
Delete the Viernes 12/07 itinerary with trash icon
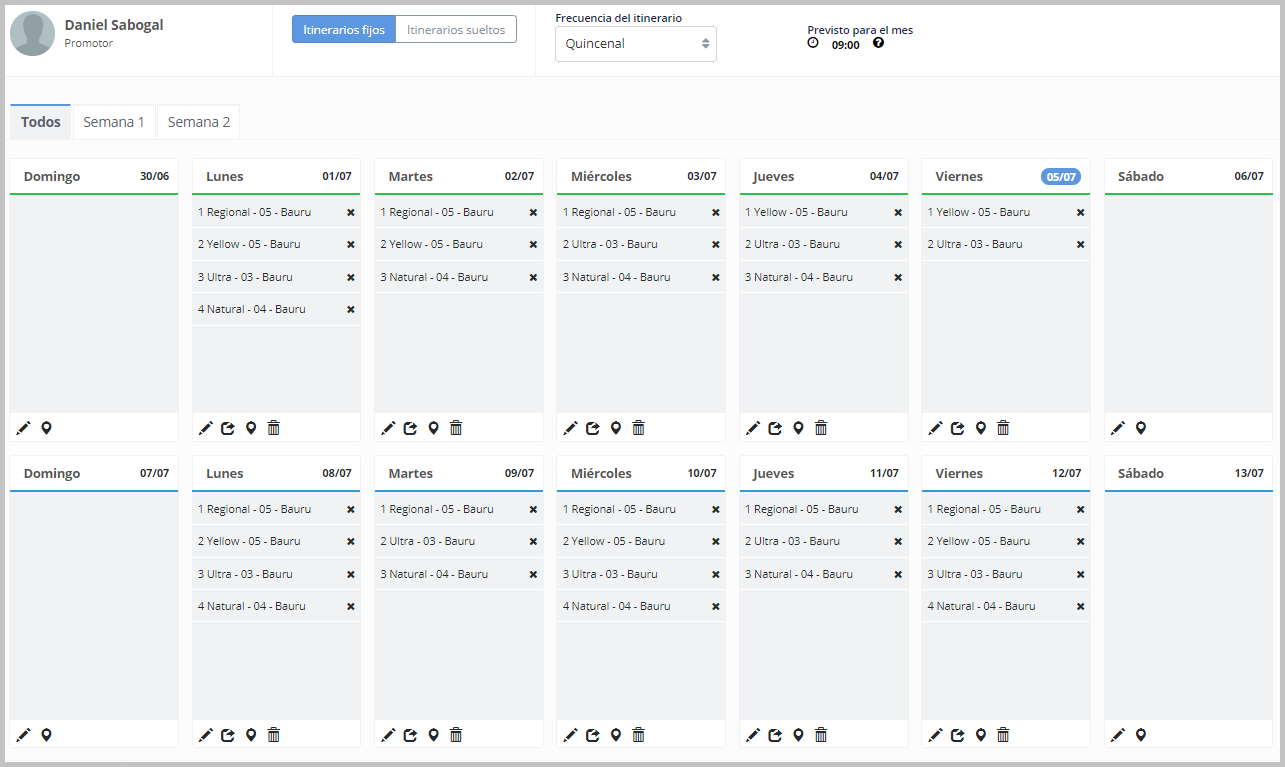tap(1003, 735)
